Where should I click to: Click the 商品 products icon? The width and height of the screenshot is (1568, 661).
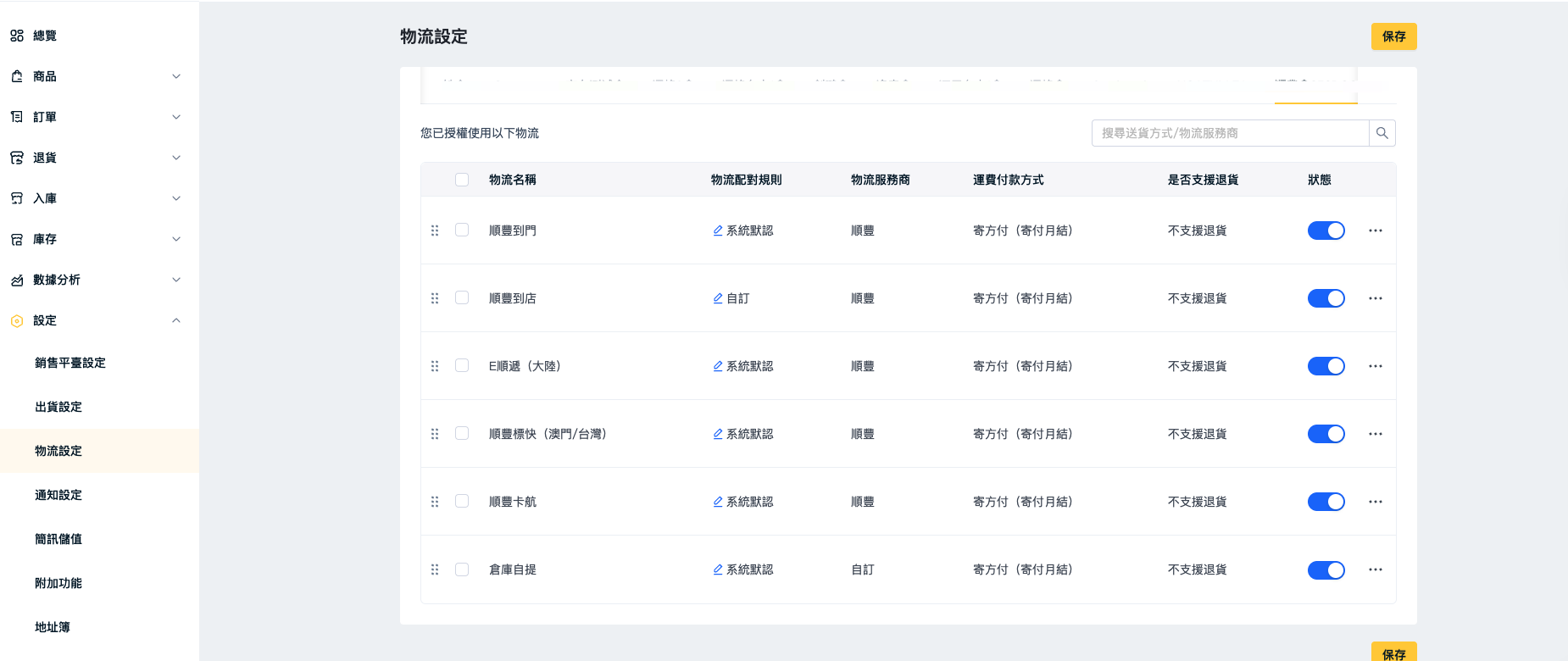pos(17,76)
